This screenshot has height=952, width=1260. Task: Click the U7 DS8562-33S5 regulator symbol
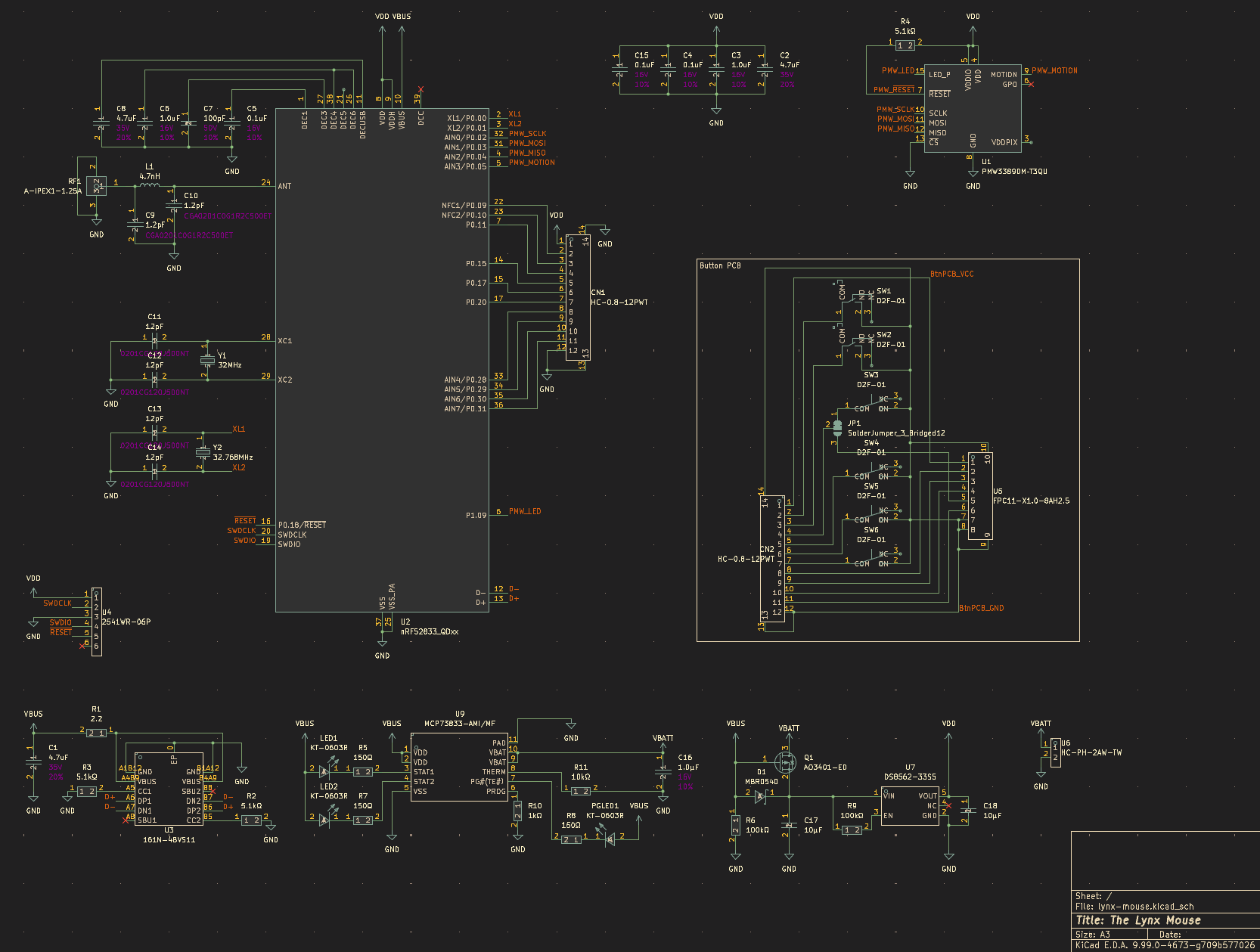coord(910,806)
